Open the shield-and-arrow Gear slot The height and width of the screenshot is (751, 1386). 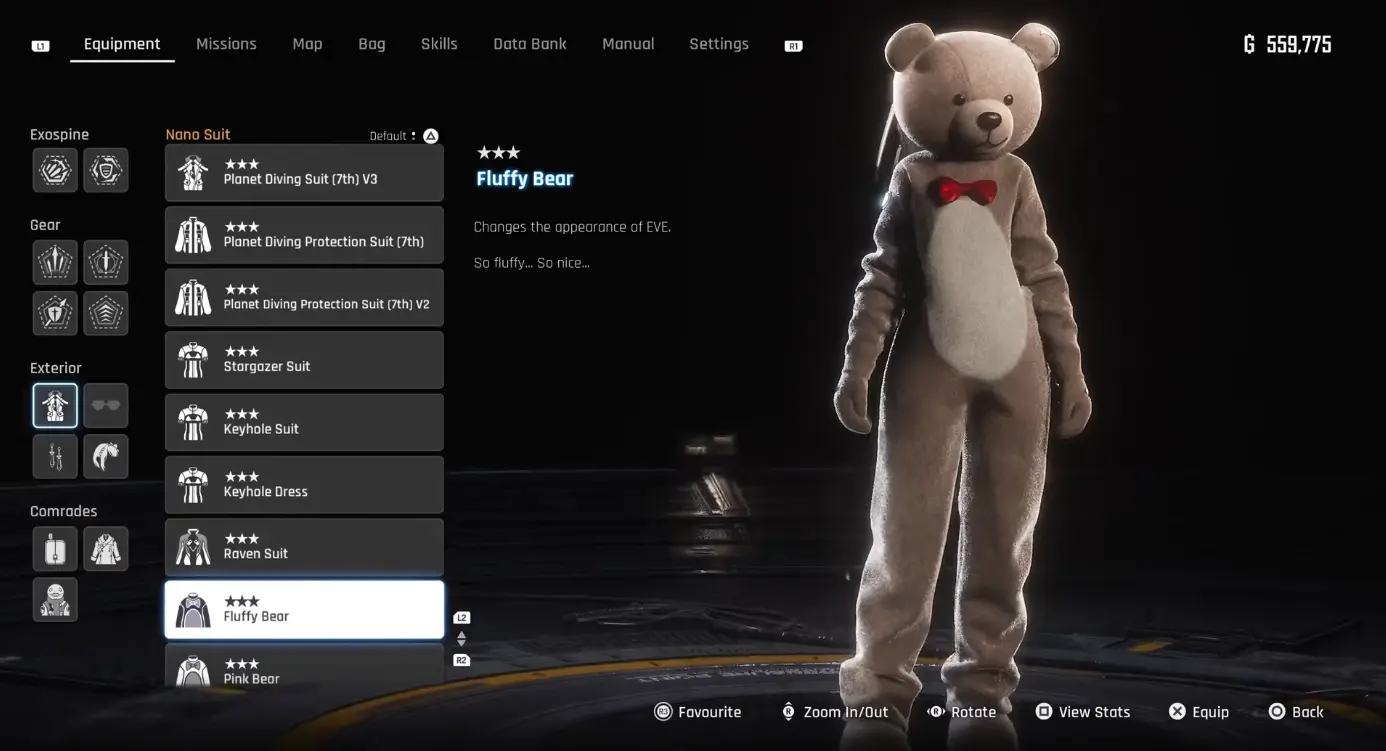point(55,313)
